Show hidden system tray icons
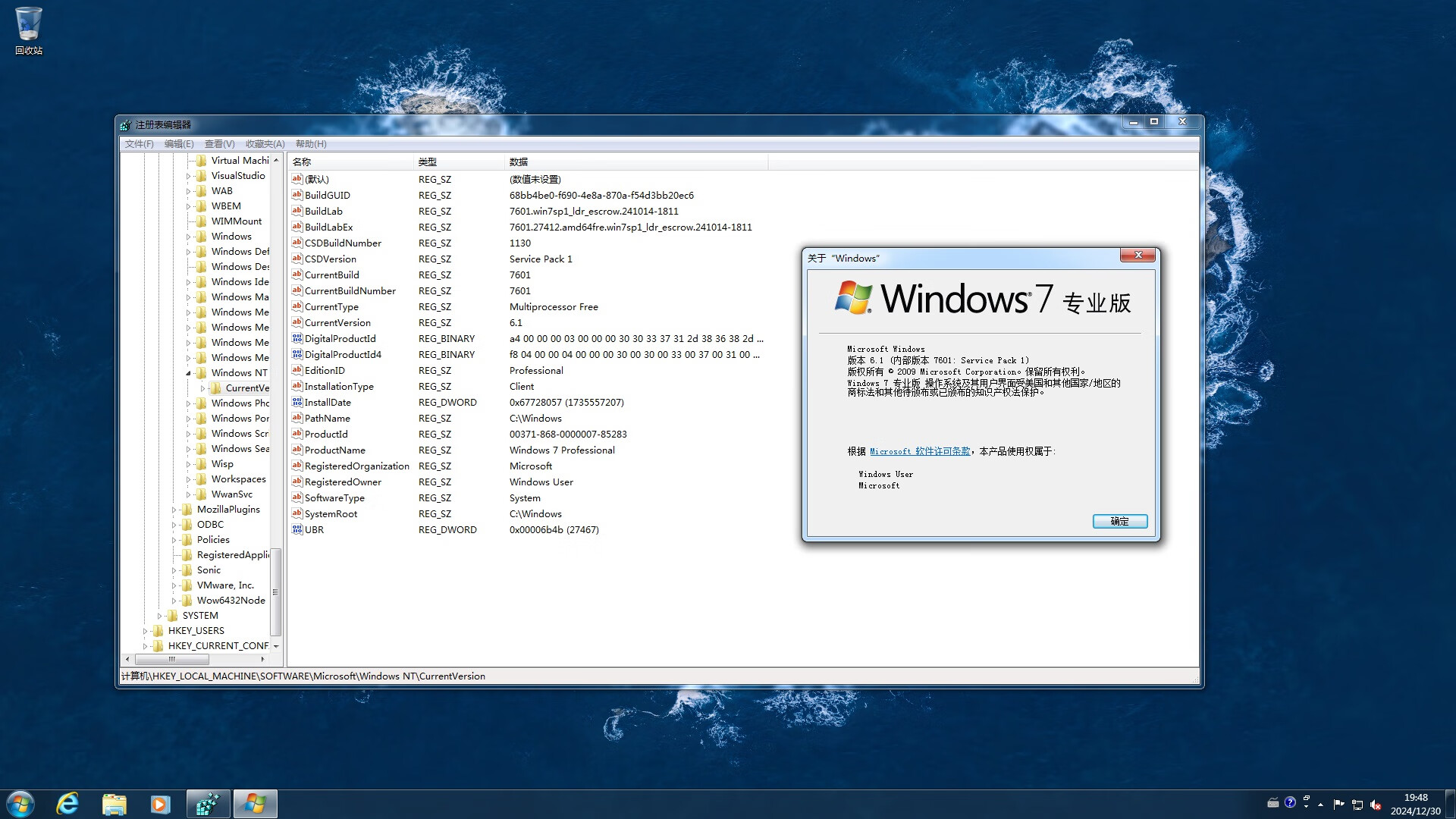 tap(1319, 804)
